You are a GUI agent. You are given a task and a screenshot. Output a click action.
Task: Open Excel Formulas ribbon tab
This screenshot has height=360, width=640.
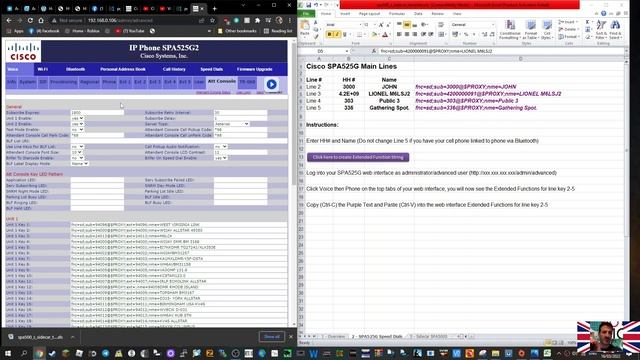pos(397,13)
